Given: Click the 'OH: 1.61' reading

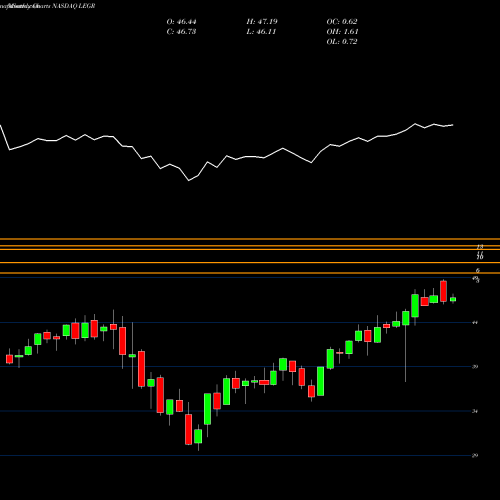Looking at the screenshot, I should [x=342, y=32].
